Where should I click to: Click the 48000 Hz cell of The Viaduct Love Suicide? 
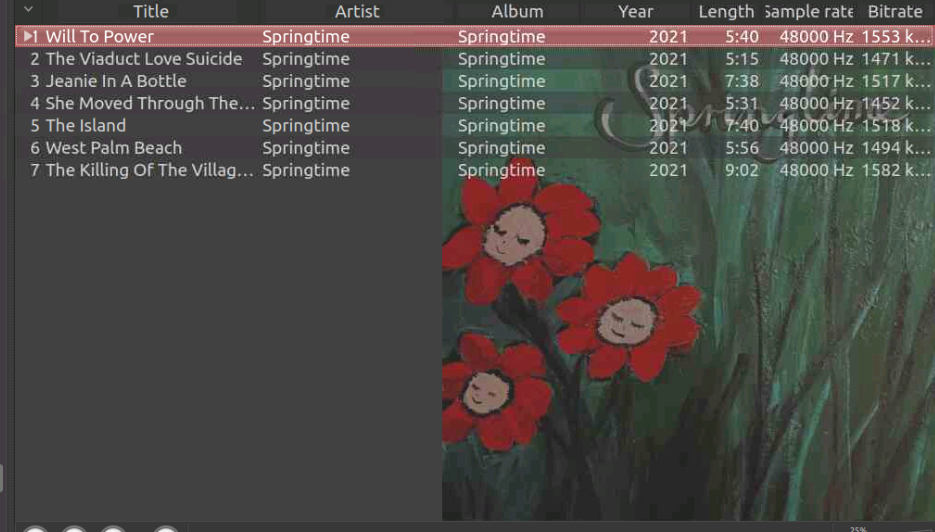[x=816, y=58]
